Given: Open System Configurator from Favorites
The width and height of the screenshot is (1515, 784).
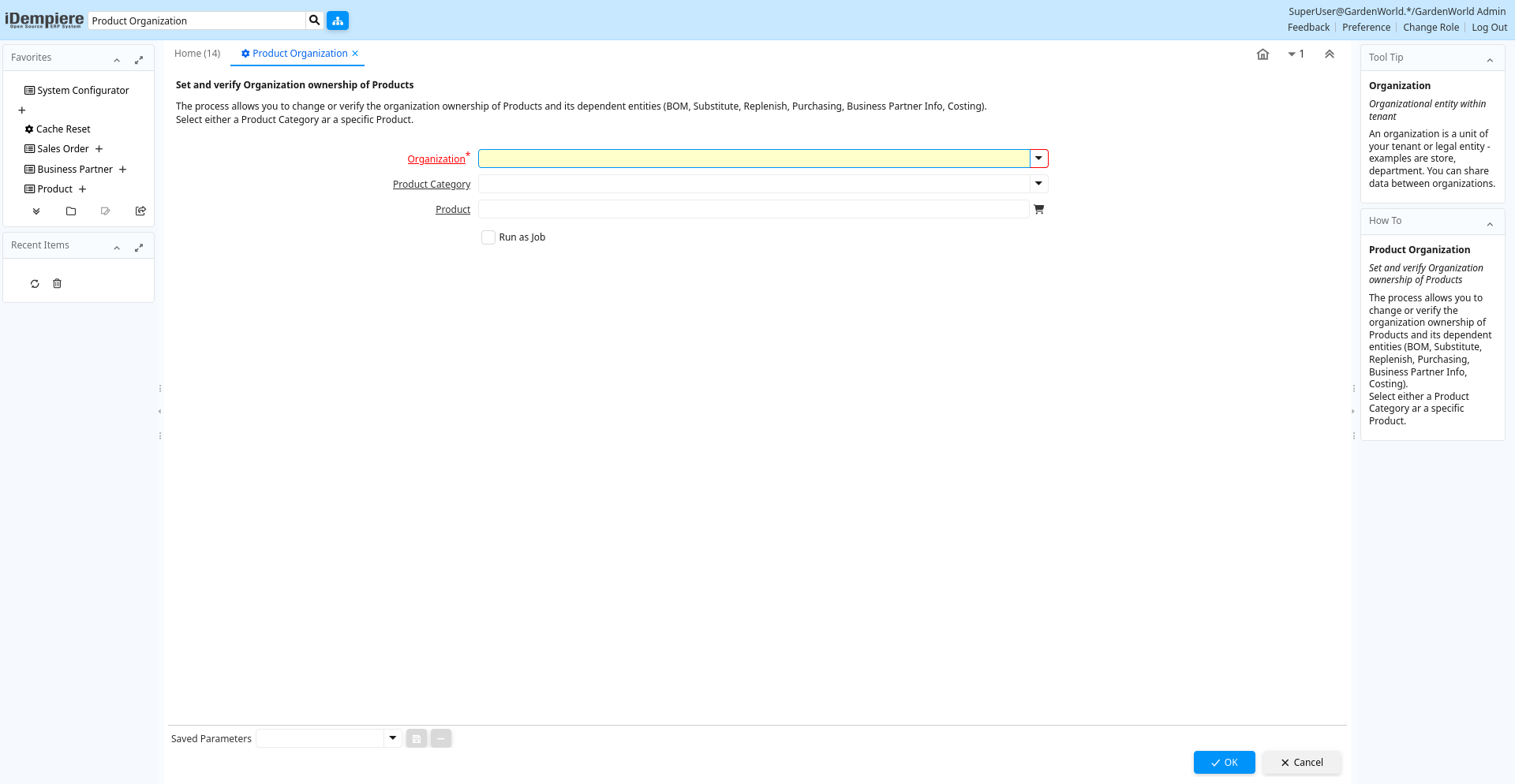Looking at the screenshot, I should [83, 91].
